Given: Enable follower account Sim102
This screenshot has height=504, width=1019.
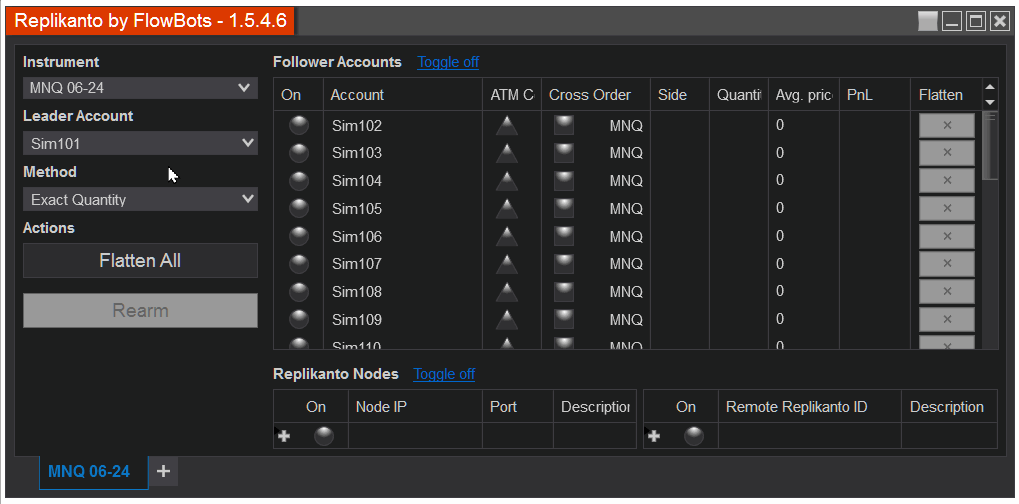Looking at the screenshot, I should point(299,125).
